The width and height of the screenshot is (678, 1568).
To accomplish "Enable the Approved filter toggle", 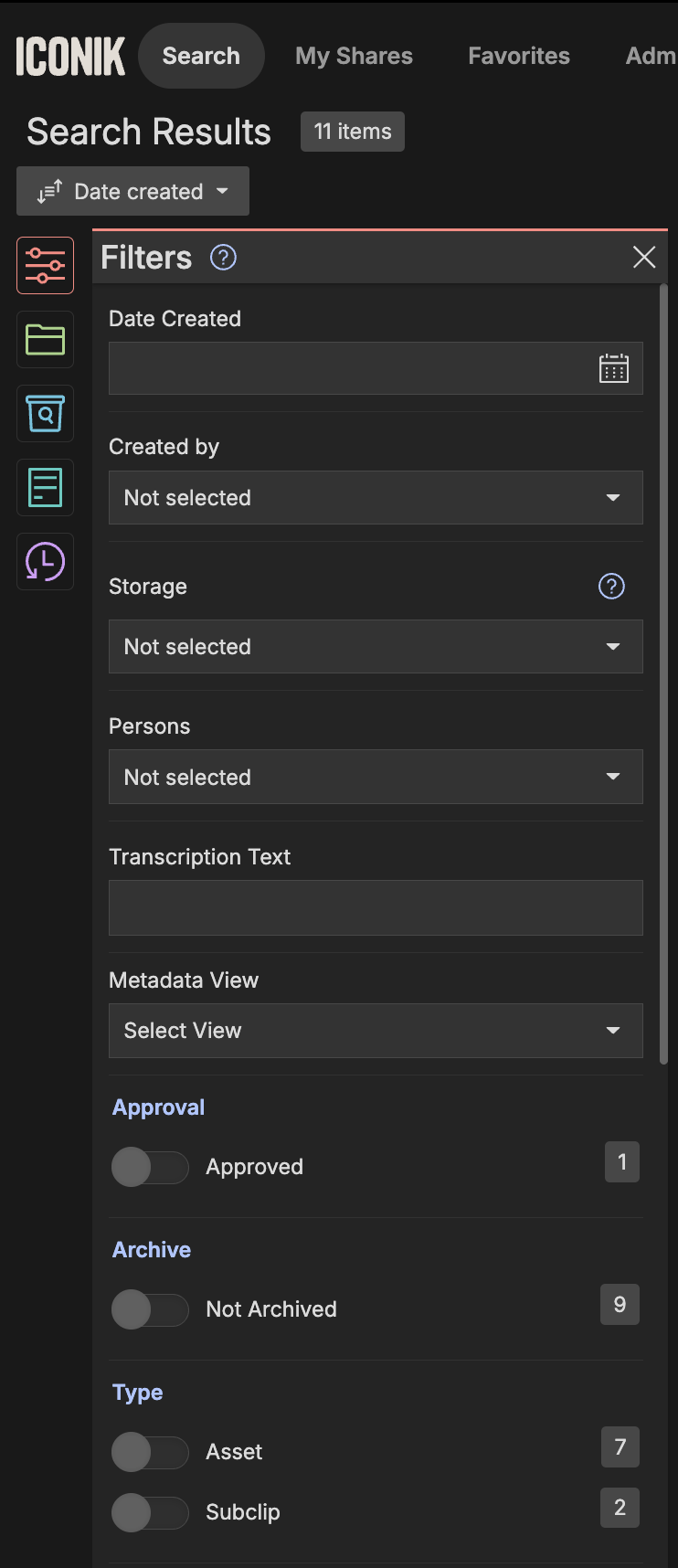I will click(x=150, y=1167).
